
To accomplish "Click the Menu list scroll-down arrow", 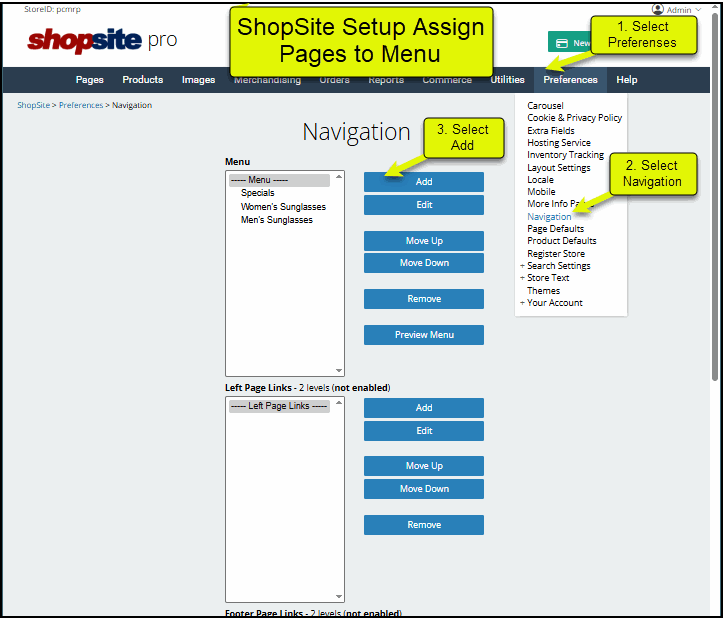I will pos(339,370).
